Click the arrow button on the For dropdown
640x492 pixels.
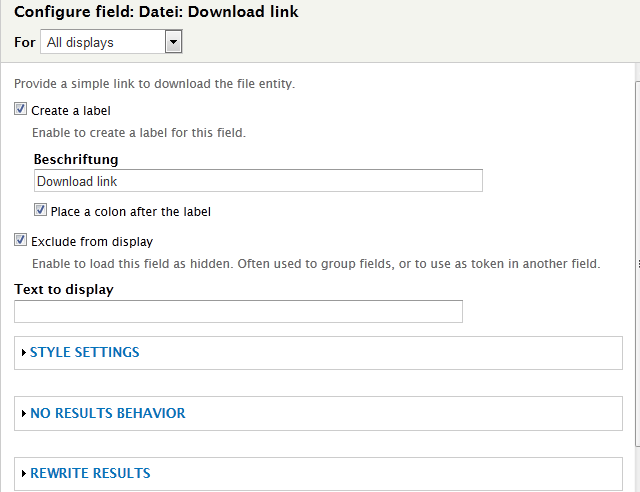pos(173,43)
